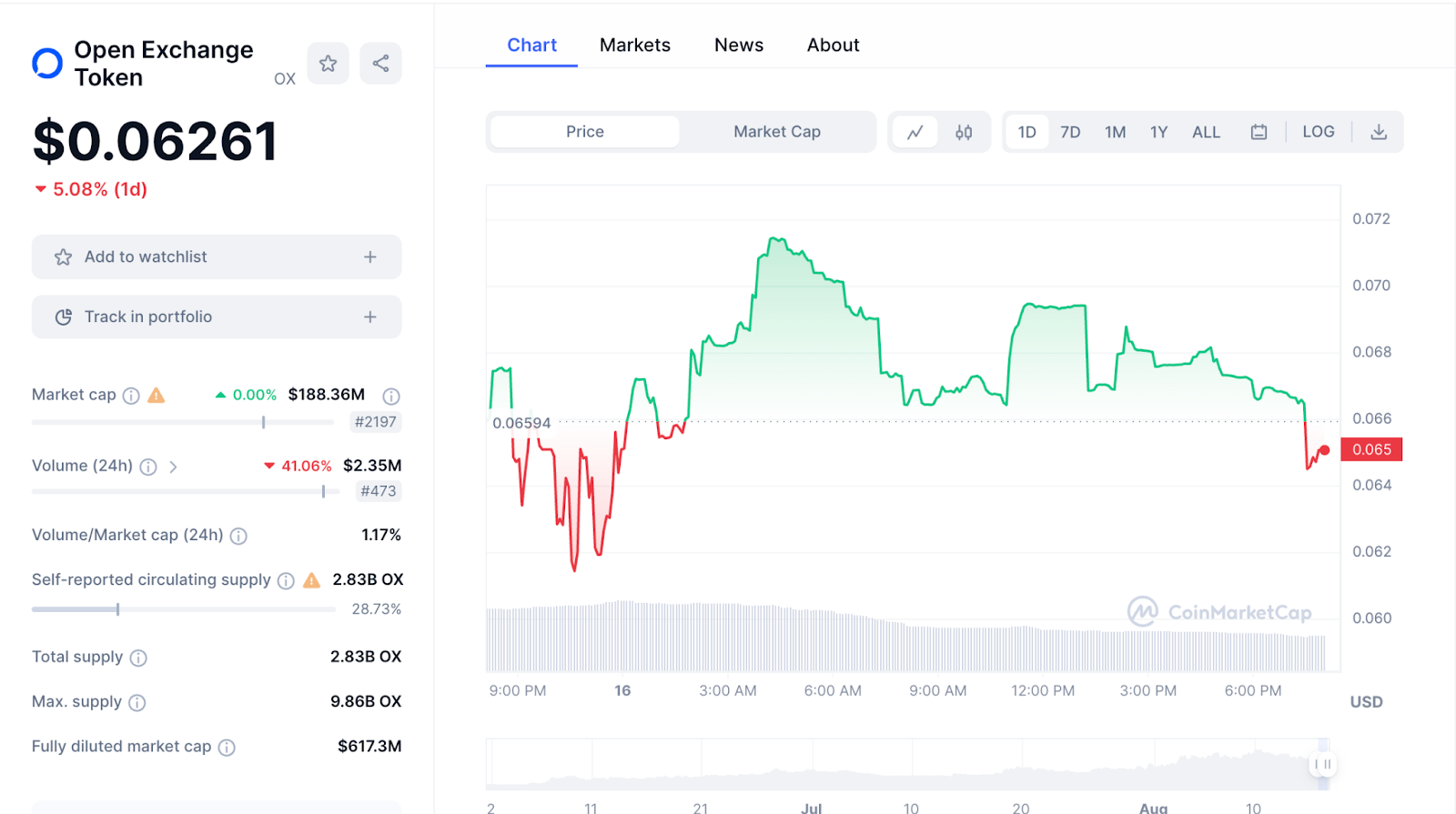The width and height of the screenshot is (1456, 814).
Task: Click the About tab link
Action: 833,45
